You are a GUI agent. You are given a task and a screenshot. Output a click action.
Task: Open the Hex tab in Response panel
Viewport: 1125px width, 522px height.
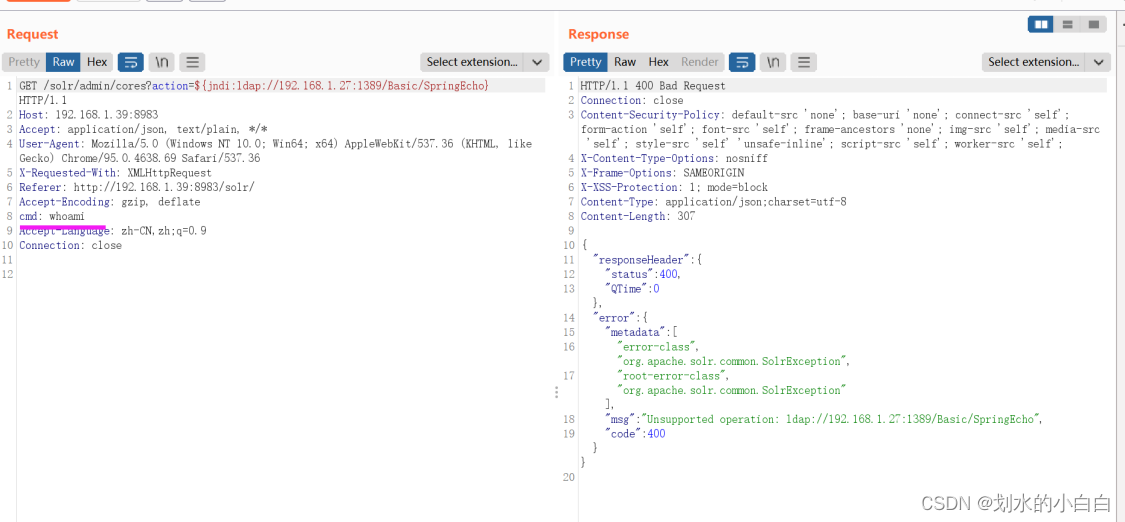pyautogui.click(x=659, y=62)
